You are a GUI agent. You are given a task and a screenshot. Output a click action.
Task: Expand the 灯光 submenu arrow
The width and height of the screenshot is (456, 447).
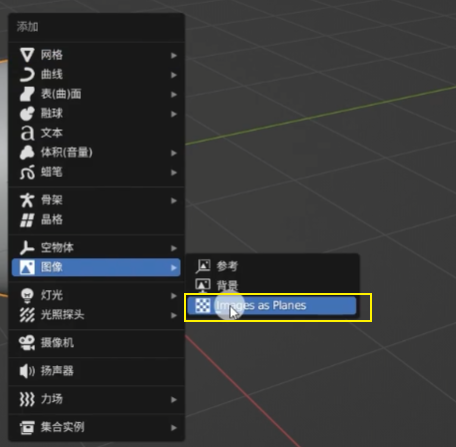click(174, 296)
